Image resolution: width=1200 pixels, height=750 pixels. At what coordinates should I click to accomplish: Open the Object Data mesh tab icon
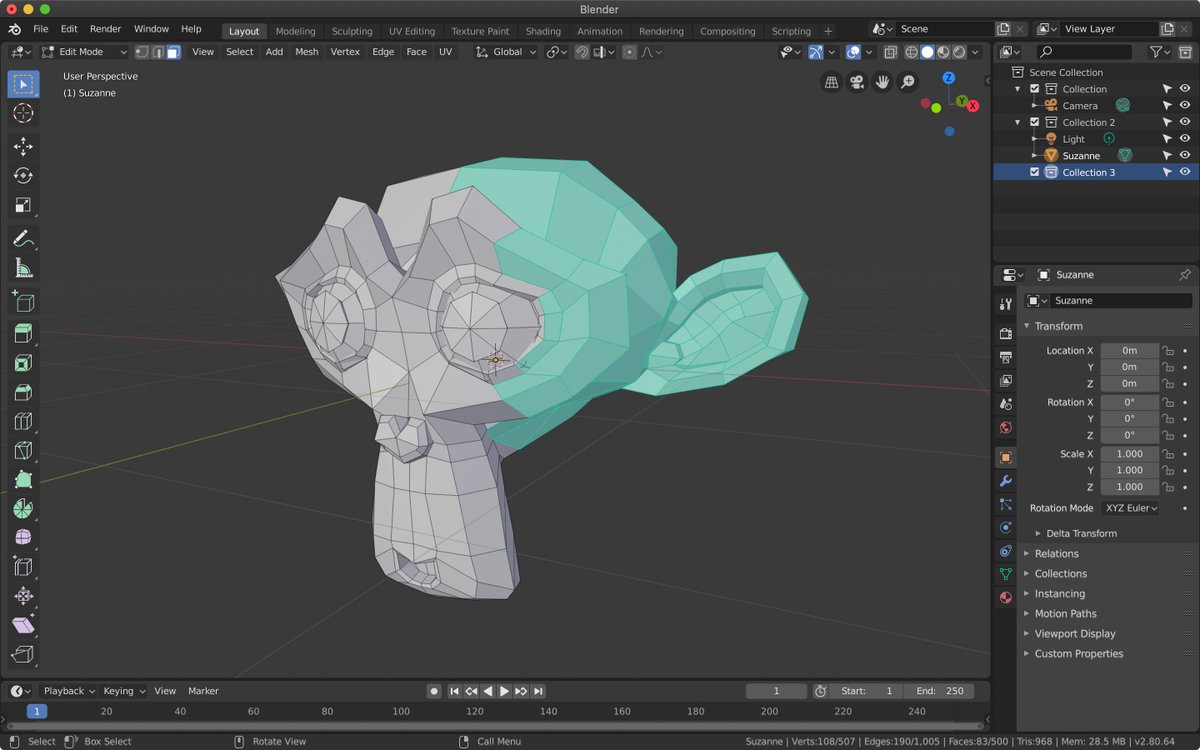[x=1005, y=574]
